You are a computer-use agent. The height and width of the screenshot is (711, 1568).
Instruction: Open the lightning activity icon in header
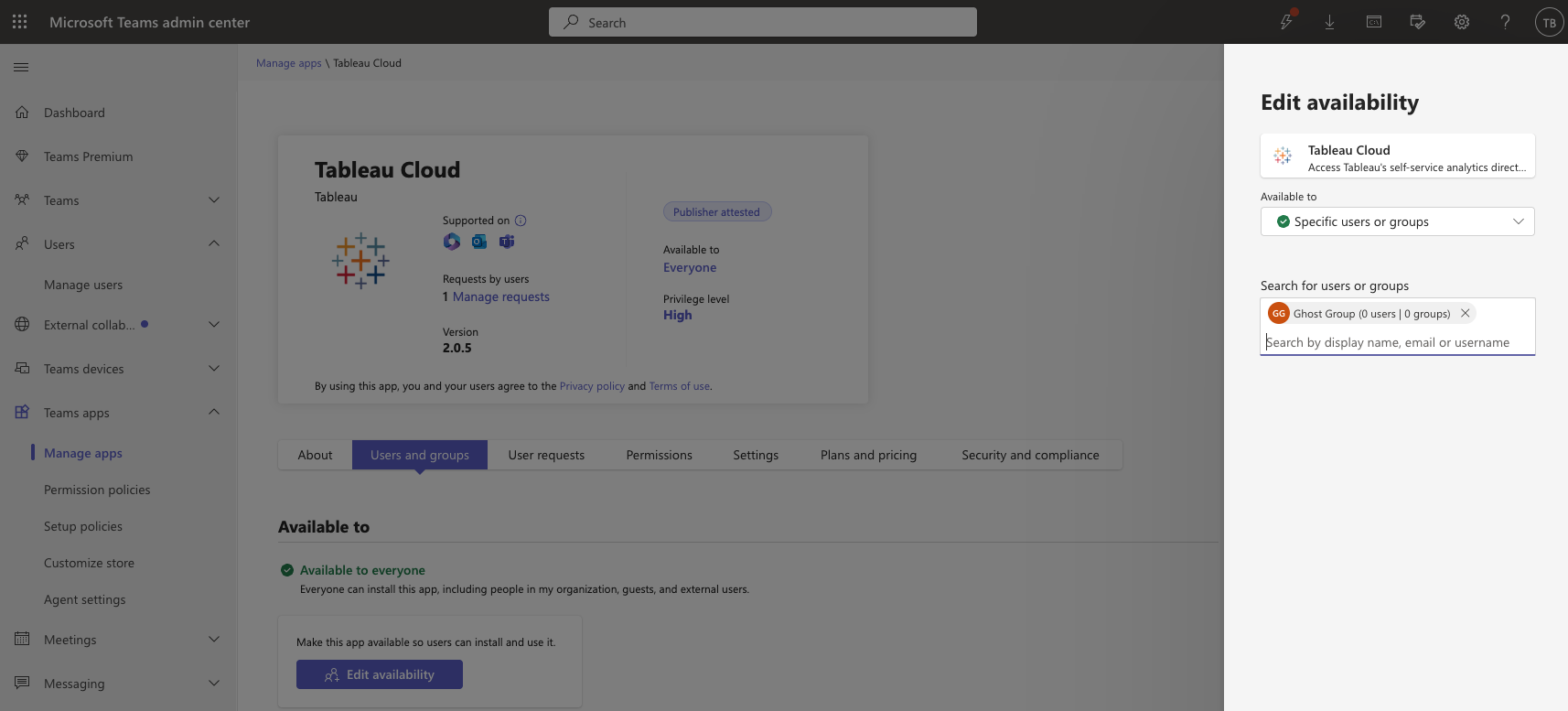coord(1286,22)
